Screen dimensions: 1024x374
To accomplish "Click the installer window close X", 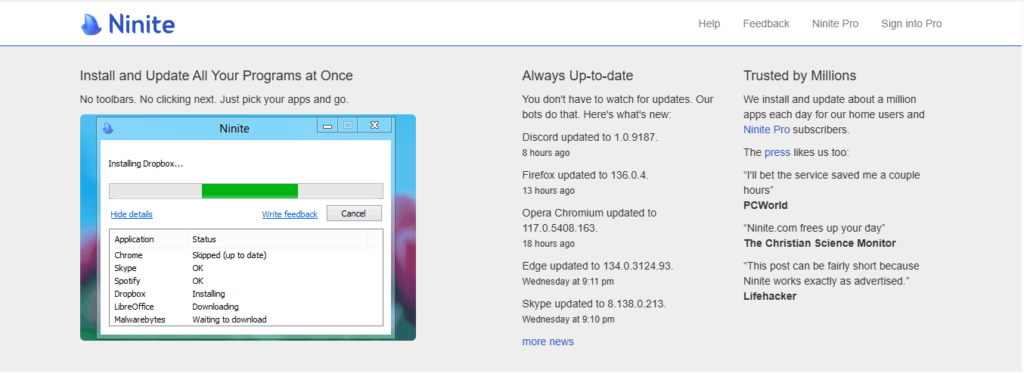I will [x=374, y=125].
